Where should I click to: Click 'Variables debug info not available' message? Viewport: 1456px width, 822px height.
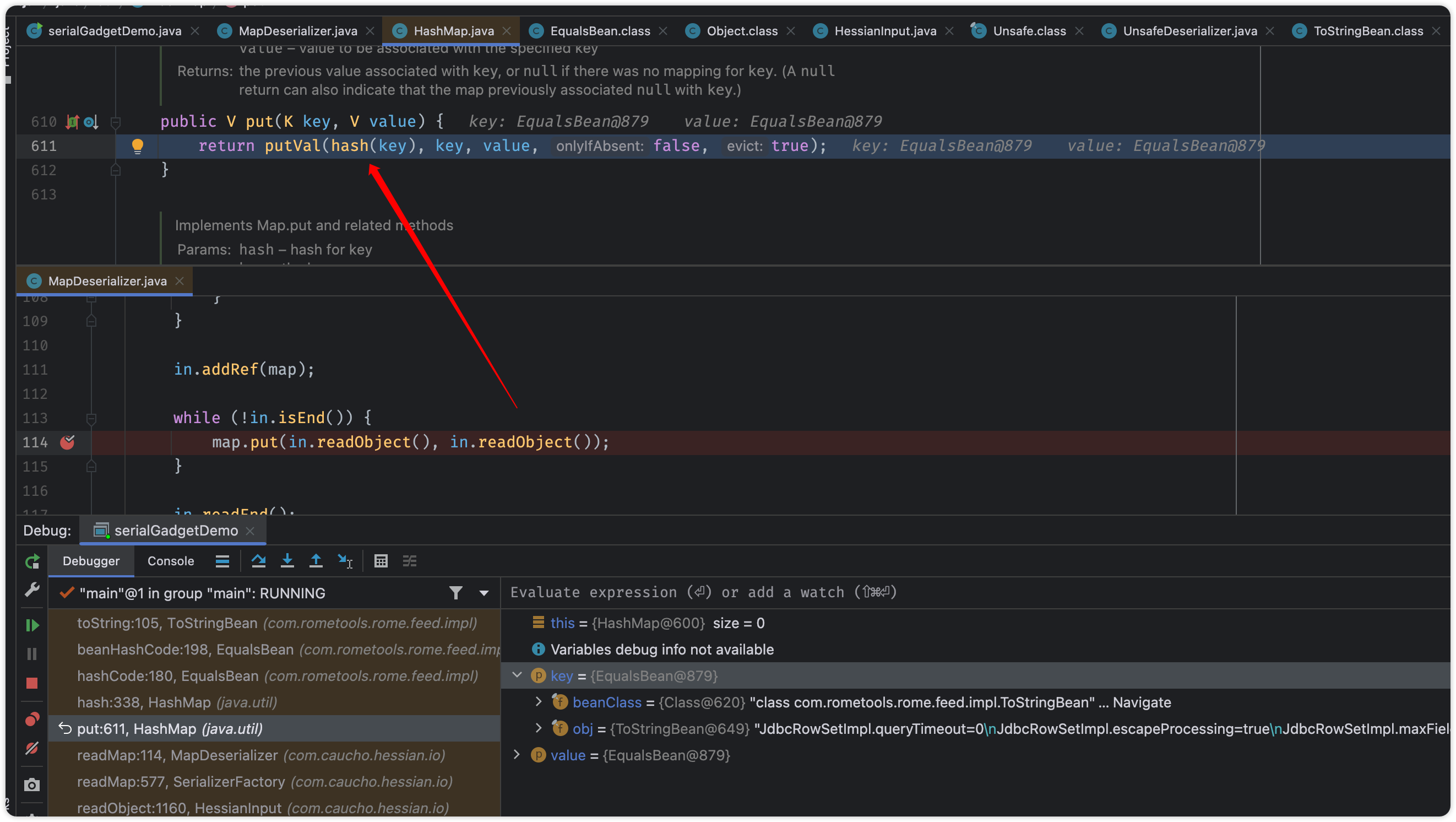[661, 650]
